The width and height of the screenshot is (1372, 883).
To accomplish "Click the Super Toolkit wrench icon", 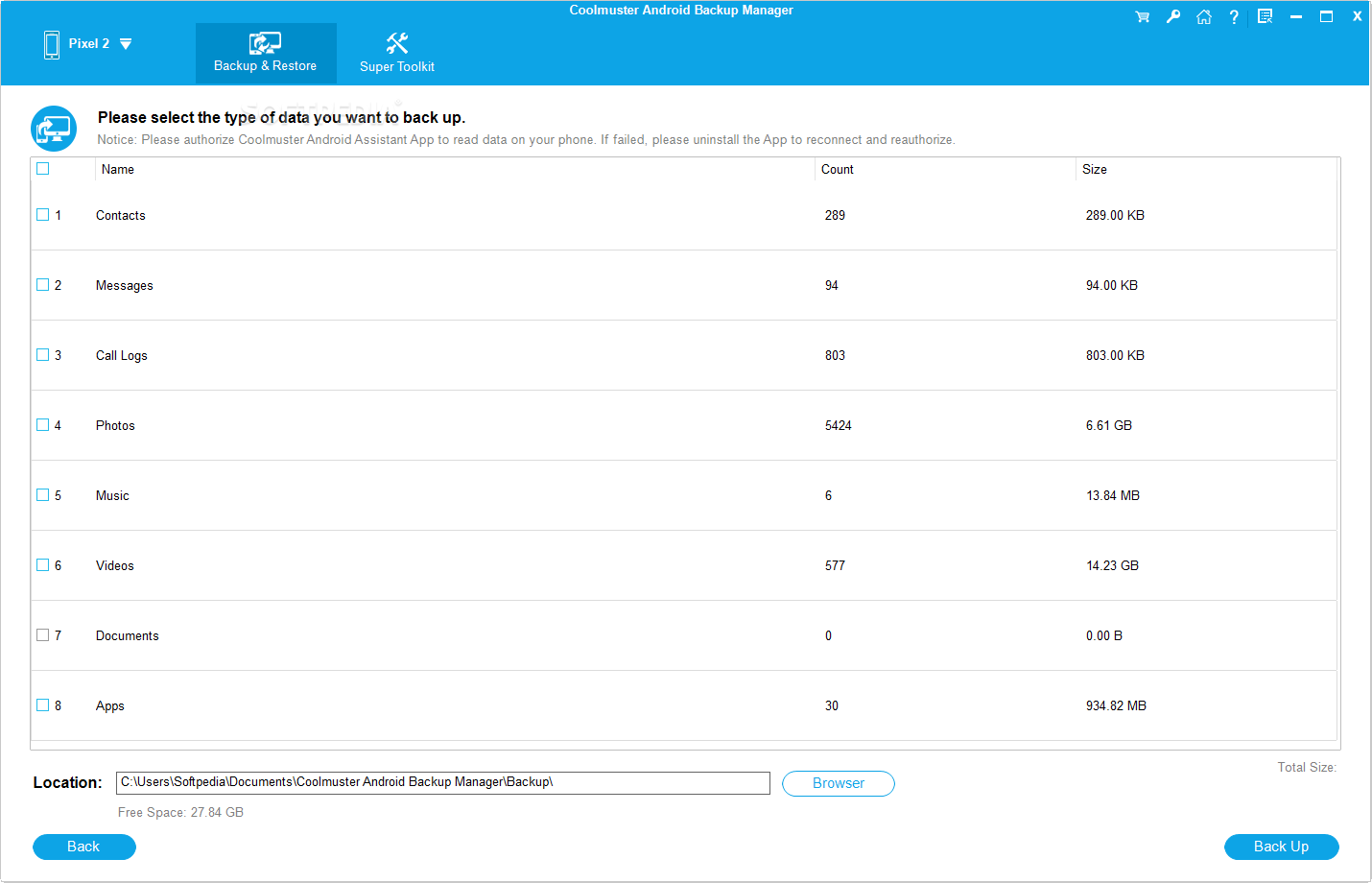I will (x=397, y=43).
